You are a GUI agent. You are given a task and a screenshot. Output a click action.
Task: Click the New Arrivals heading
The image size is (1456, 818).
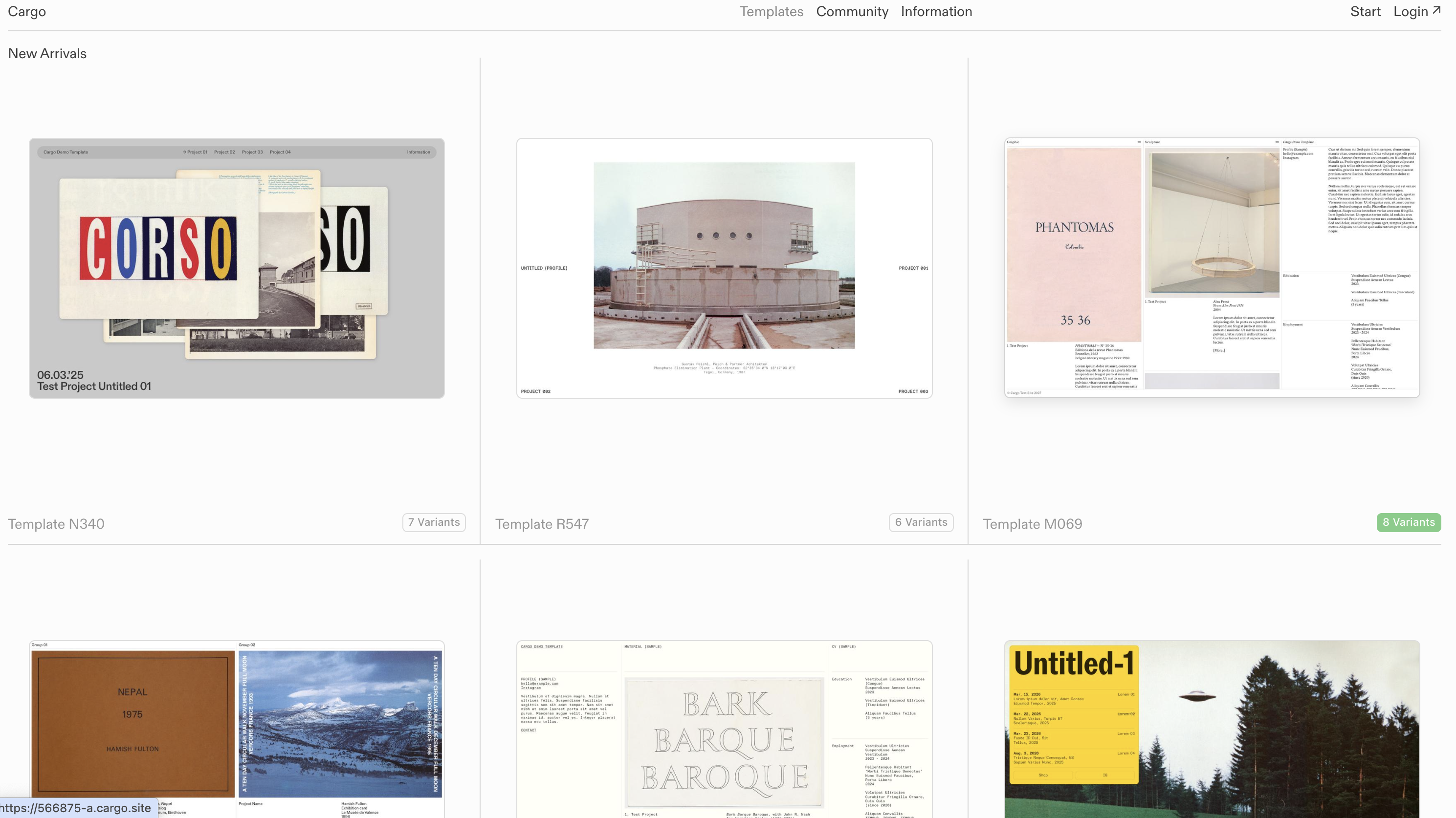pyautogui.click(x=47, y=54)
